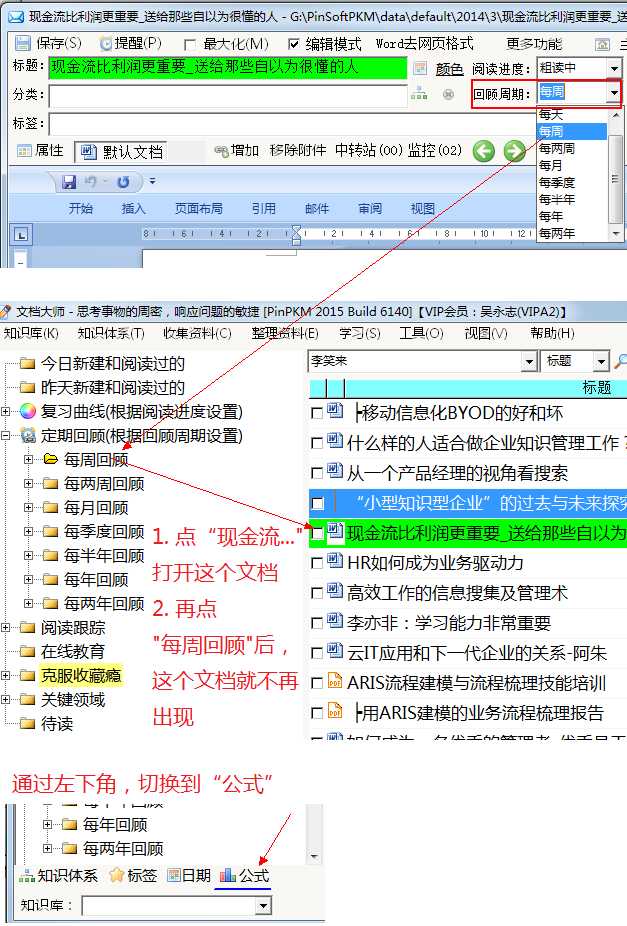Switch to the 公式 bottom tab

point(244,875)
